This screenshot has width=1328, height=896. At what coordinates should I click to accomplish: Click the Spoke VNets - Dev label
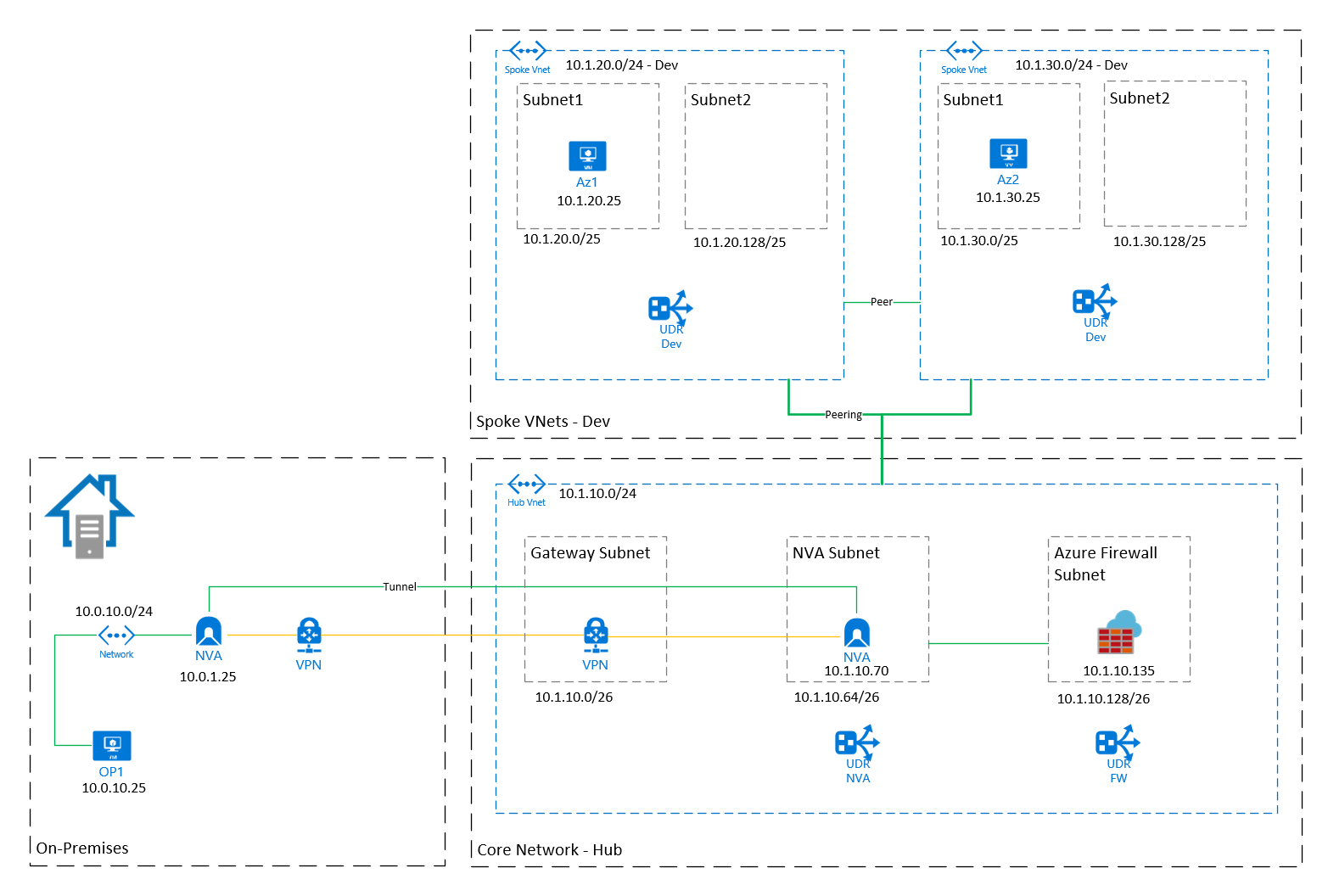point(543,422)
